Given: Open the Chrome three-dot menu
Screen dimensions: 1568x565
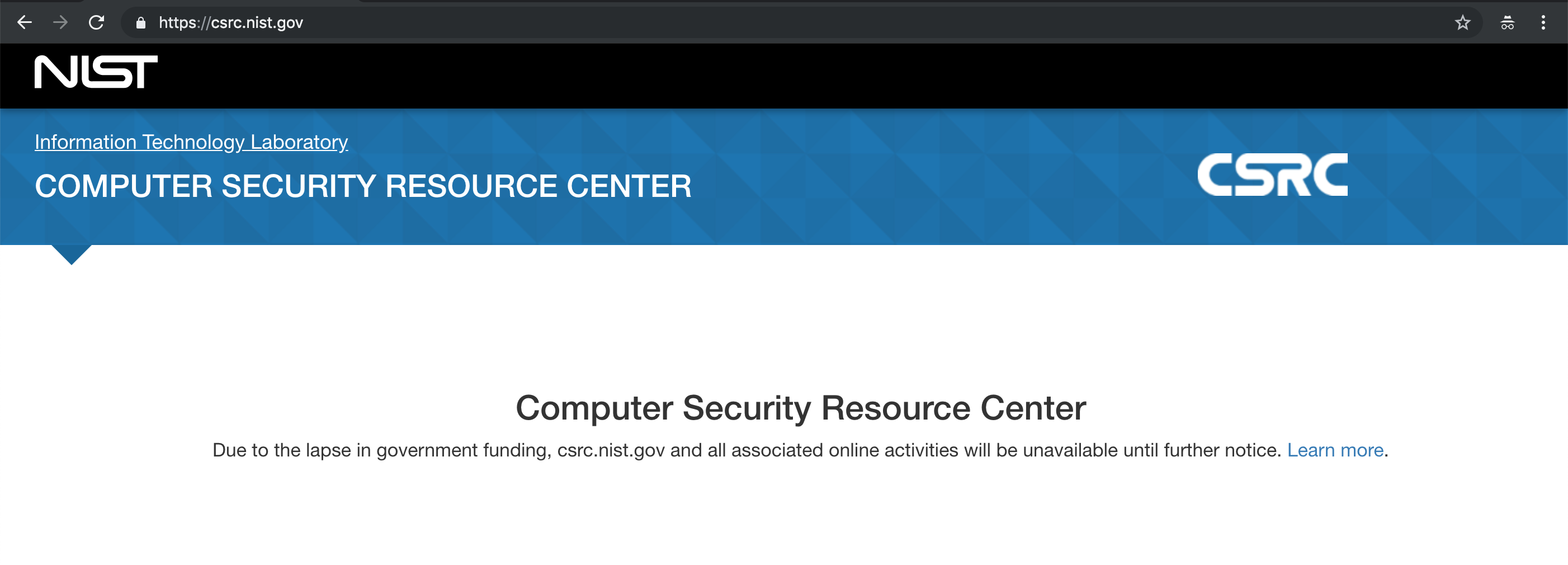Looking at the screenshot, I should tap(1543, 22).
